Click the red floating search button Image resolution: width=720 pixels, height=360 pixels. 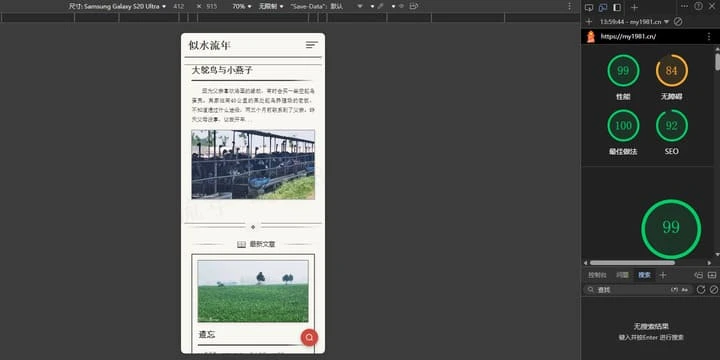[x=309, y=338]
